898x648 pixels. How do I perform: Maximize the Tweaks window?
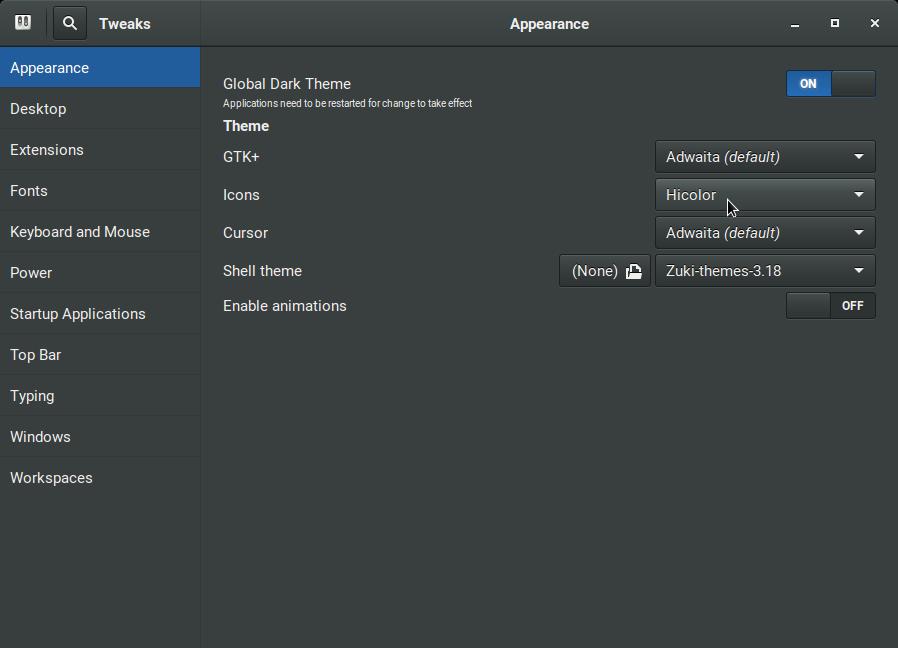point(835,24)
